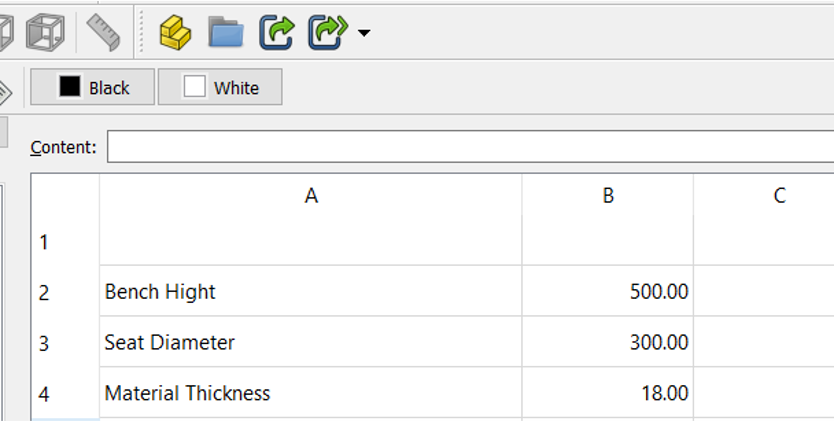This screenshot has width=834, height=421.
Task: Select column B header
Action: click(608, 195)
